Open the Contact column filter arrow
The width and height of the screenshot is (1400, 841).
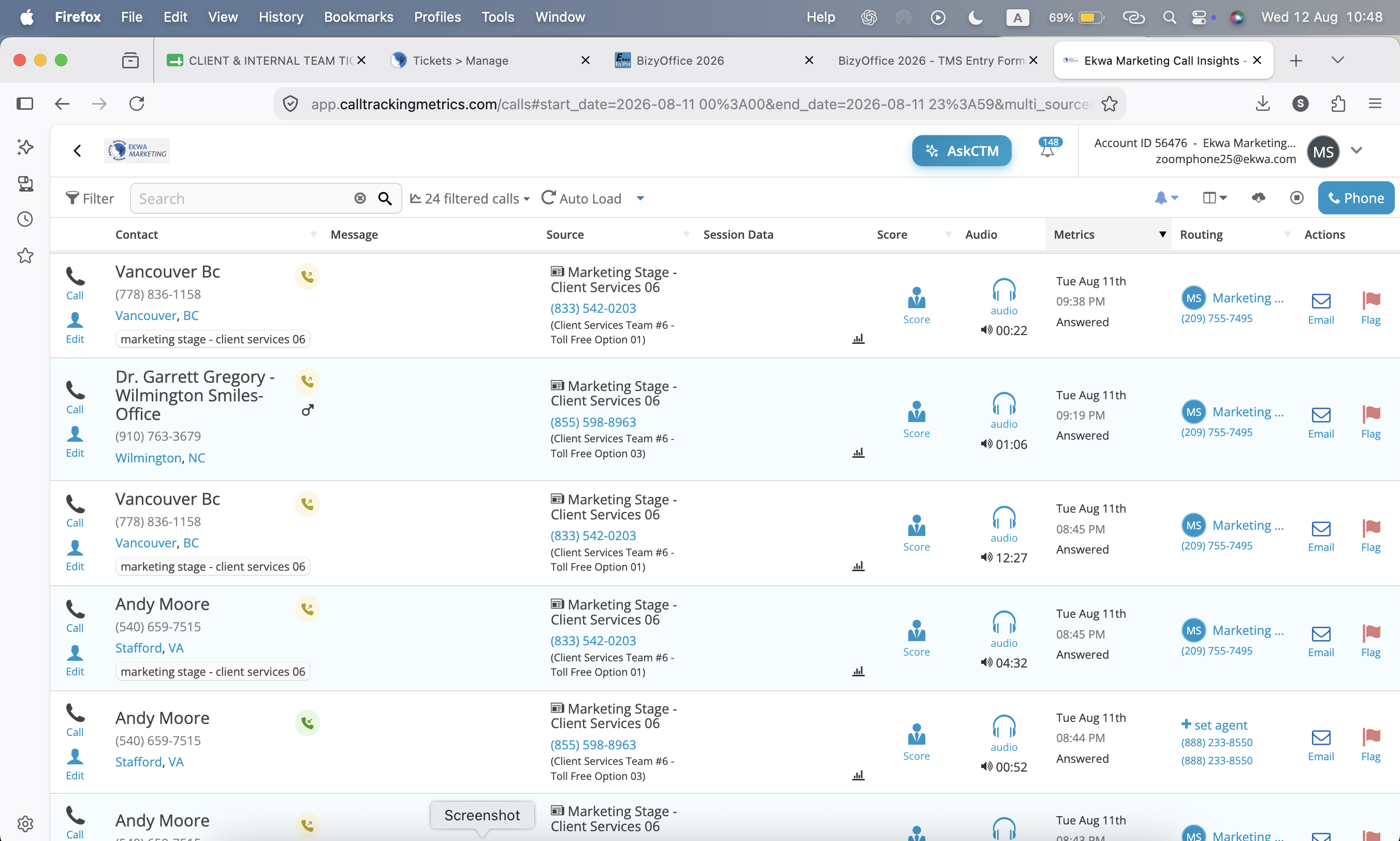click(x=313, y=235)
